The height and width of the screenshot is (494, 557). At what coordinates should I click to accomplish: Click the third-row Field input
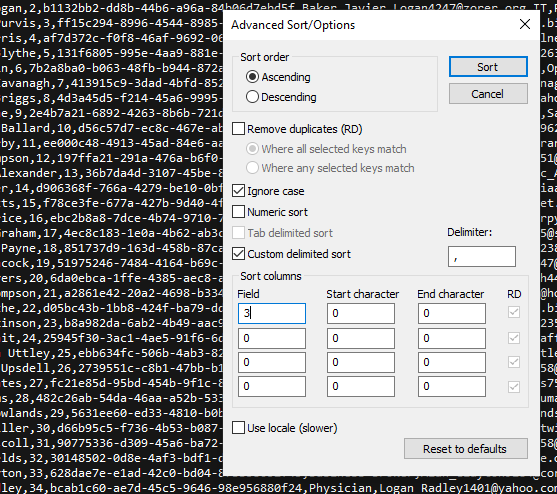pos(272,362)
